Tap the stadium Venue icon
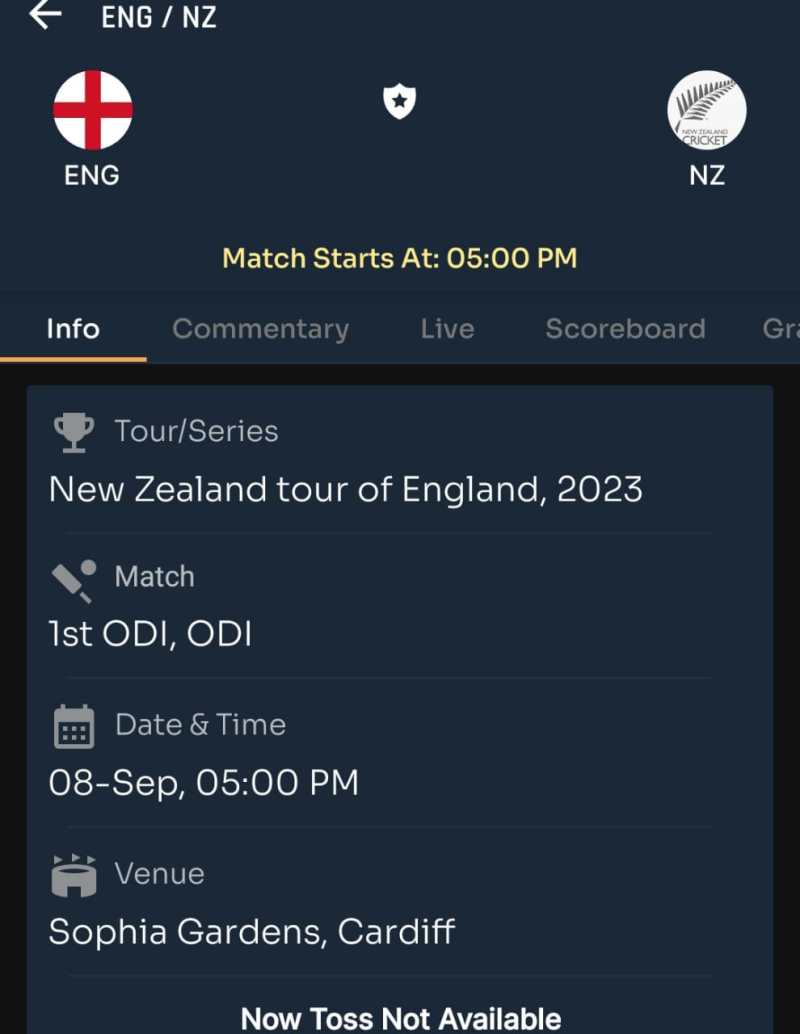This screenshot has height=1034, width=800. [x=73, y=875]
